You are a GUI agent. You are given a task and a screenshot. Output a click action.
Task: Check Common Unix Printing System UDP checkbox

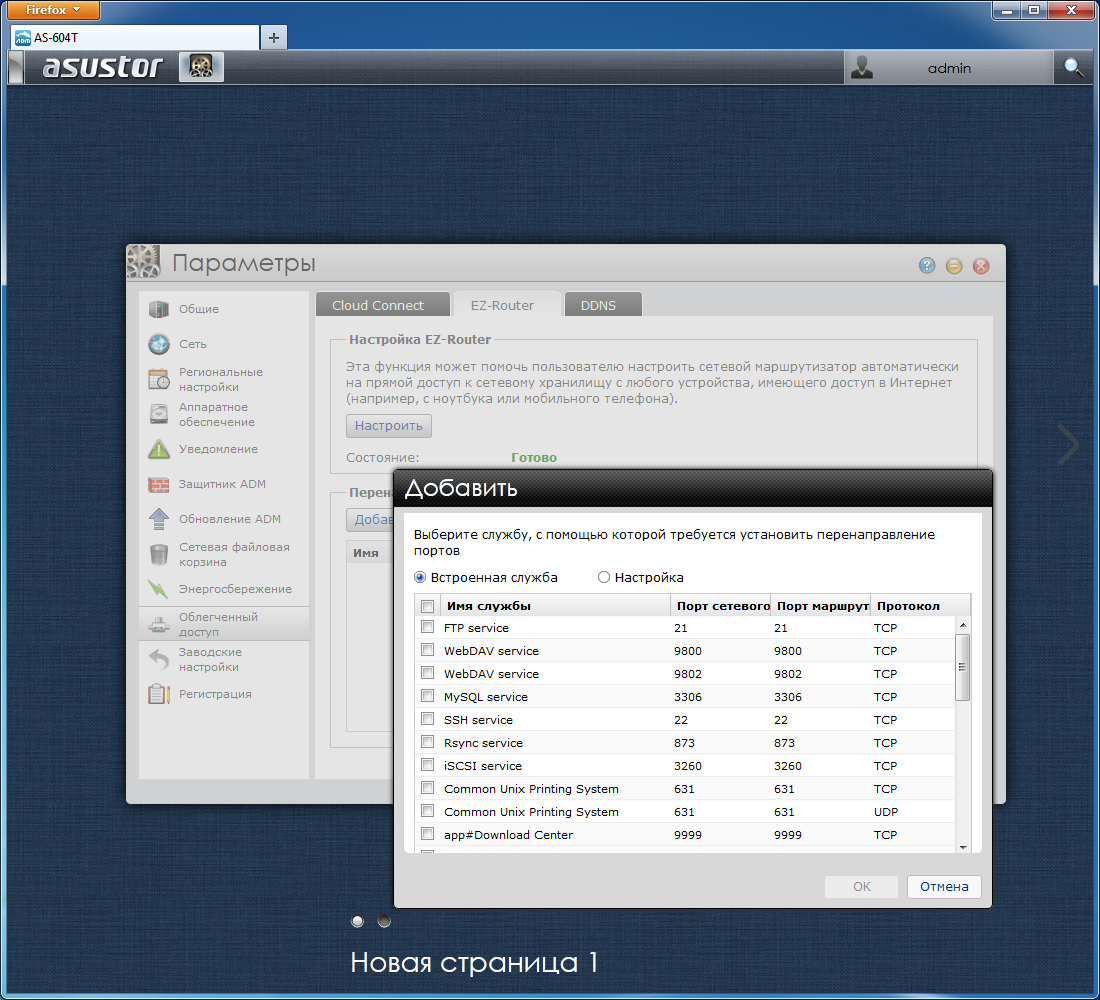[x=427, y=811]
